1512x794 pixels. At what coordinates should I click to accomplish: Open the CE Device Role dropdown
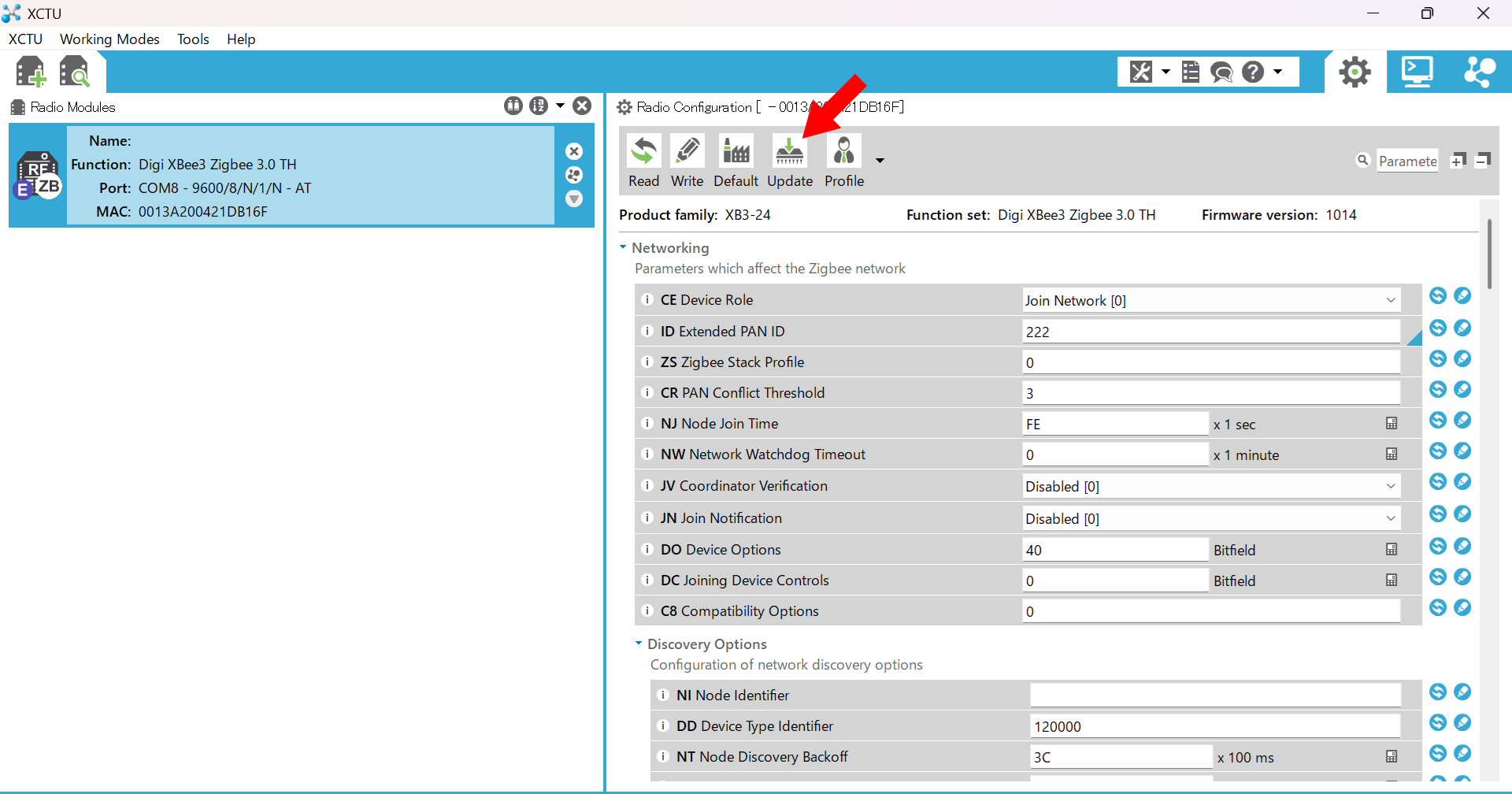[x=1211, y=300]
